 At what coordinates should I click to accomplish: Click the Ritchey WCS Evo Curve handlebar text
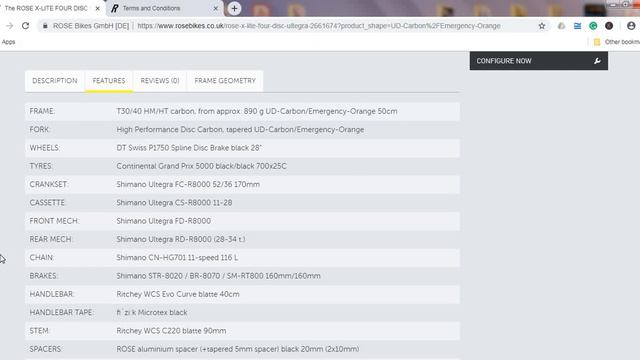click(x=178, y=294)
